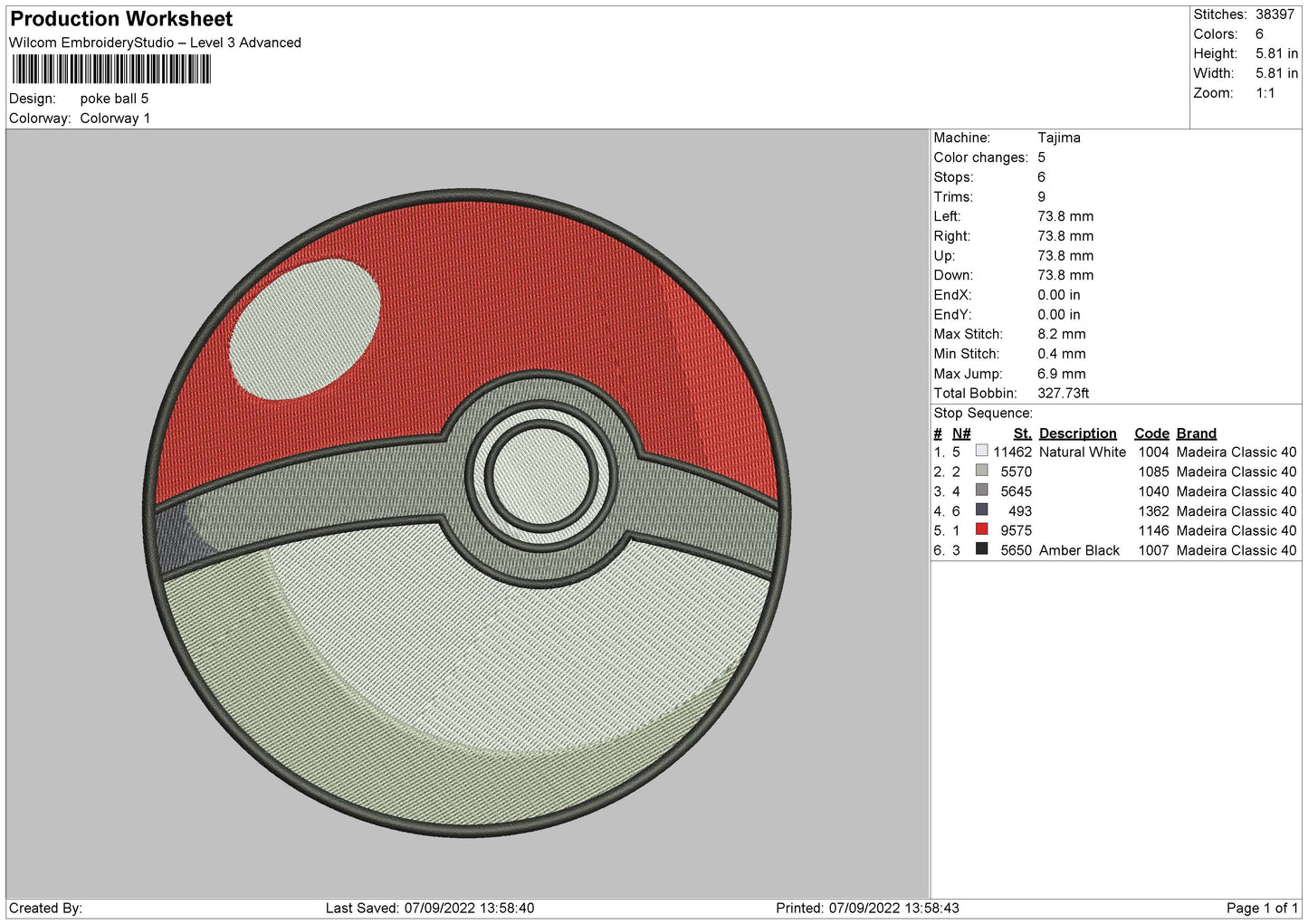Click the stitch count '5570'
The height and width of the screenshot is (924, 1308).
1017,472
